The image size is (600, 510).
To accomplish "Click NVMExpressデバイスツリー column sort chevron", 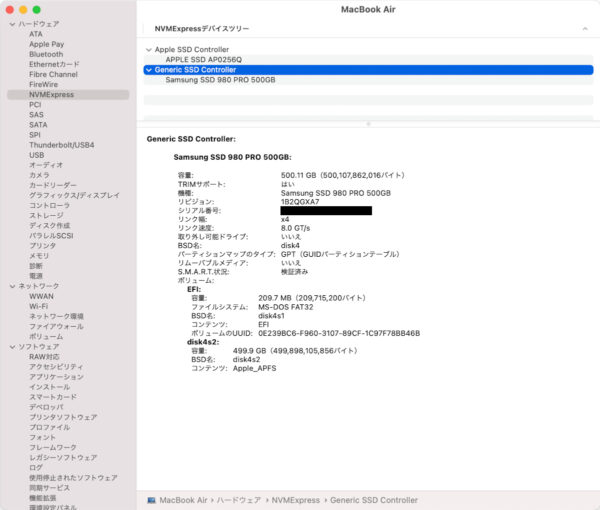I will click(585, 29).
